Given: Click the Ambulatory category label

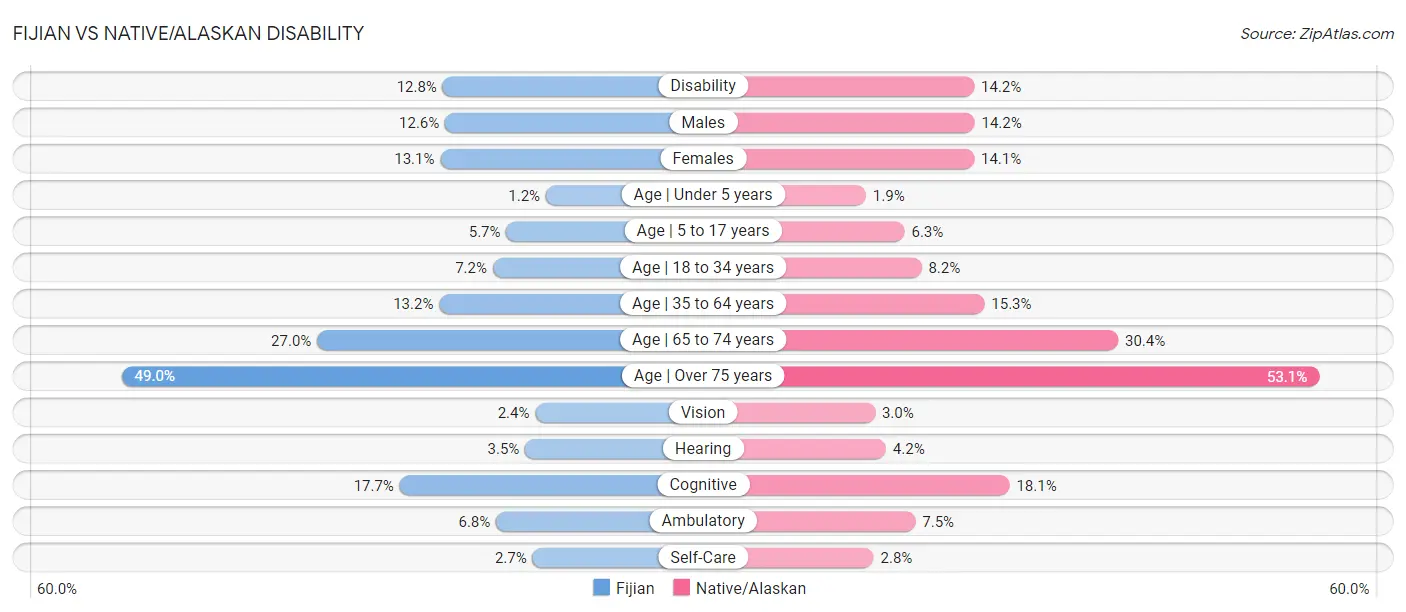Looking at the screenshot, I should 703,521.
